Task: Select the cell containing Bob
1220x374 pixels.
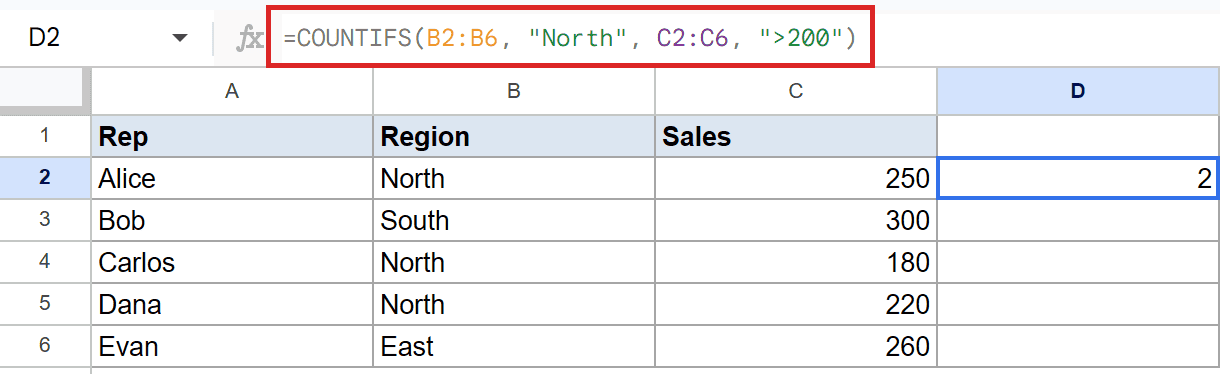Action: click(x=232, y=220)
